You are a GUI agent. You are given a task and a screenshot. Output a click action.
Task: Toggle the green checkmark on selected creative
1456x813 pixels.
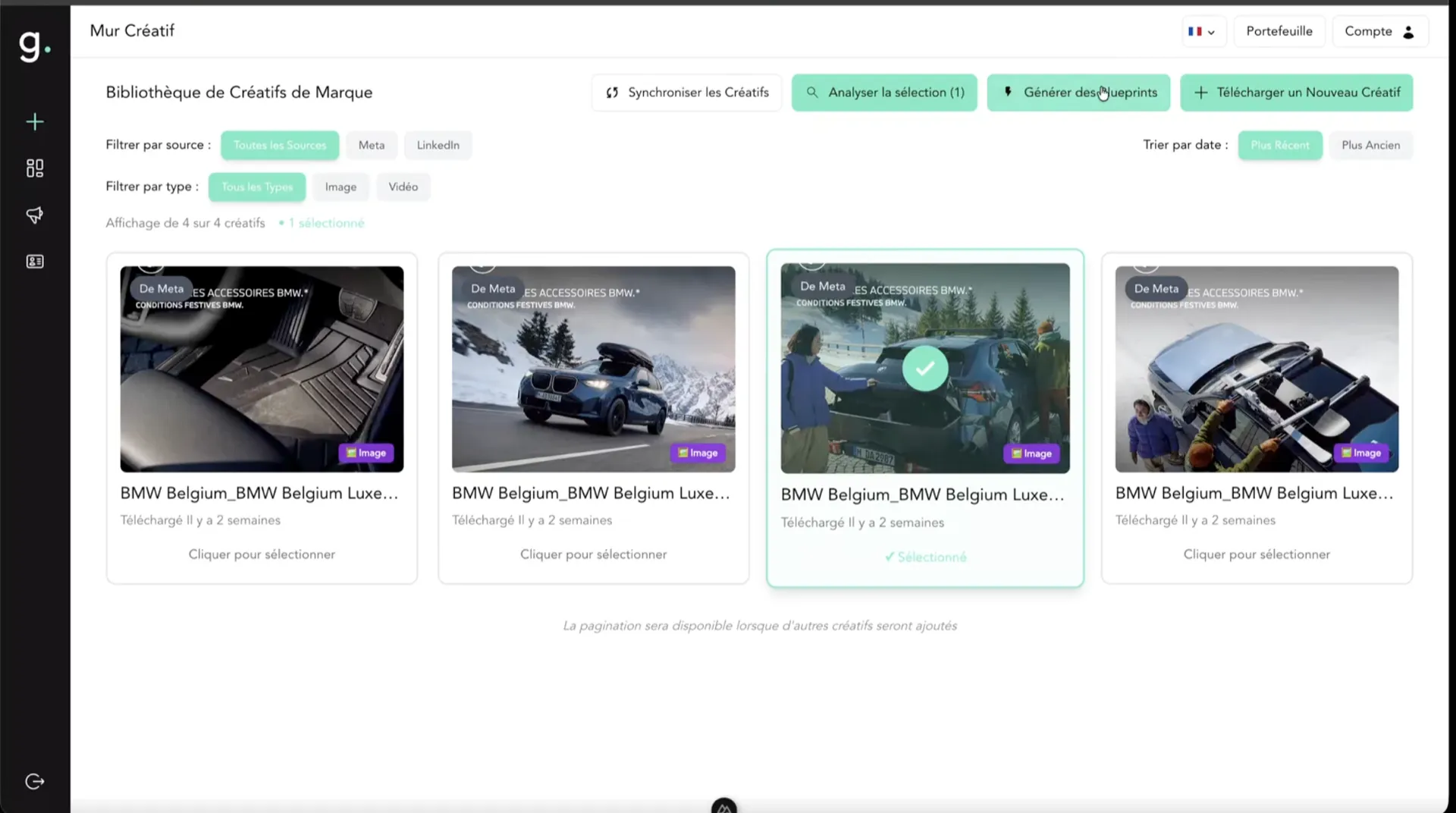[925, 369]
